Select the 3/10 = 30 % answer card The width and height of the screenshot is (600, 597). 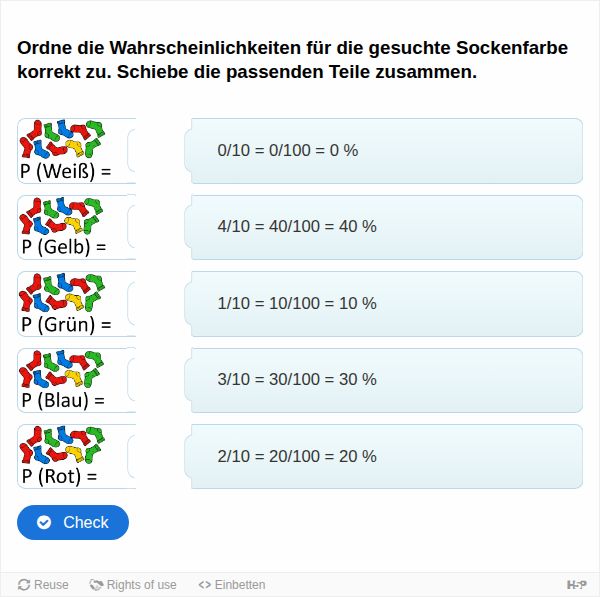click(383, 380)
